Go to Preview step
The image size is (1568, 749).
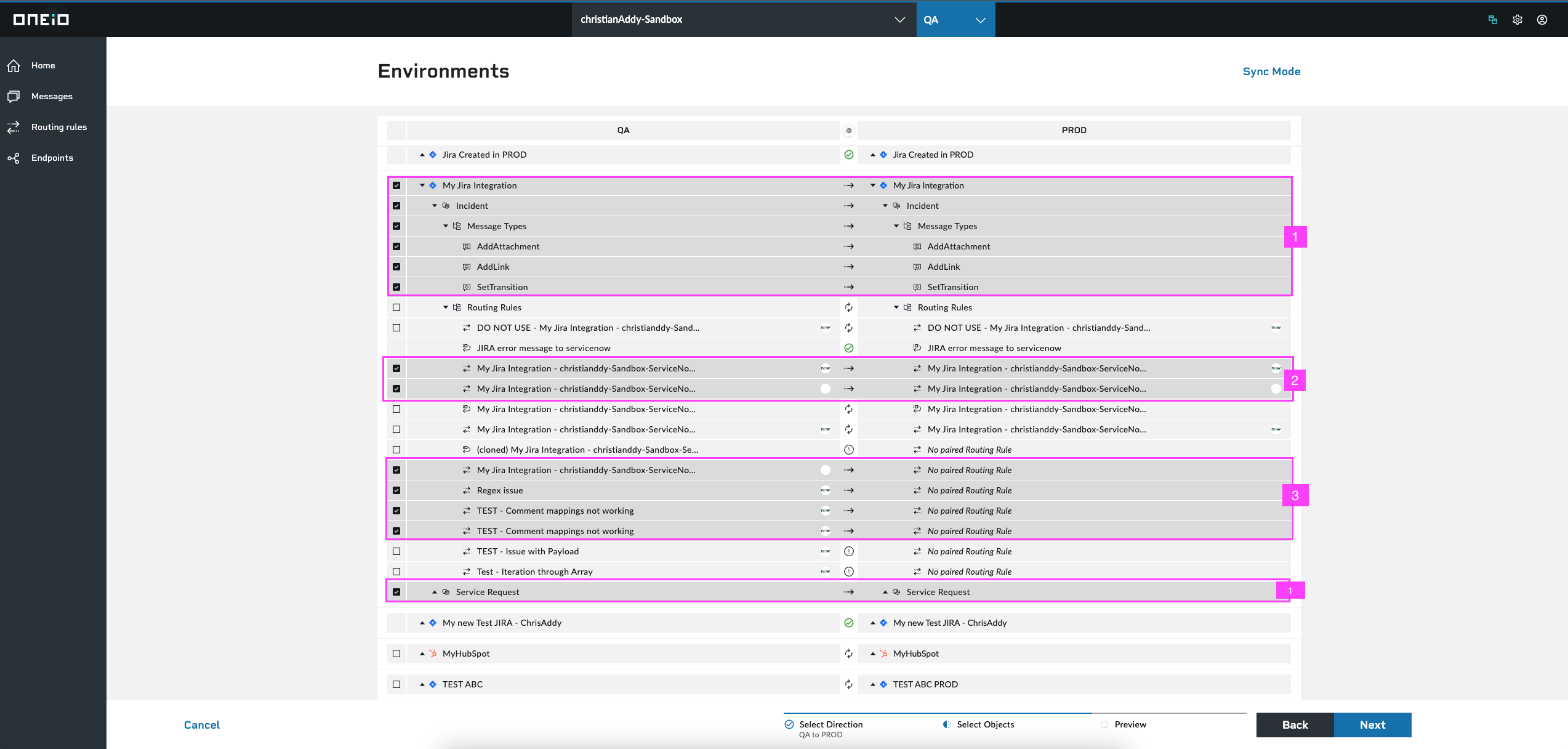pos(1124,725)
